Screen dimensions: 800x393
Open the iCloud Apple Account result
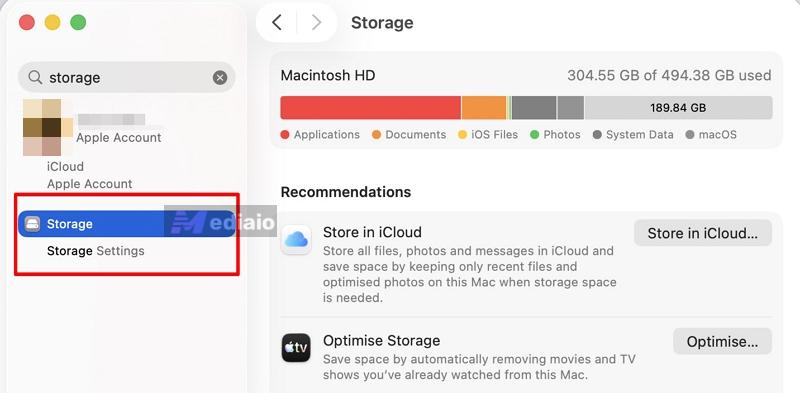click(x=89, y=175)
